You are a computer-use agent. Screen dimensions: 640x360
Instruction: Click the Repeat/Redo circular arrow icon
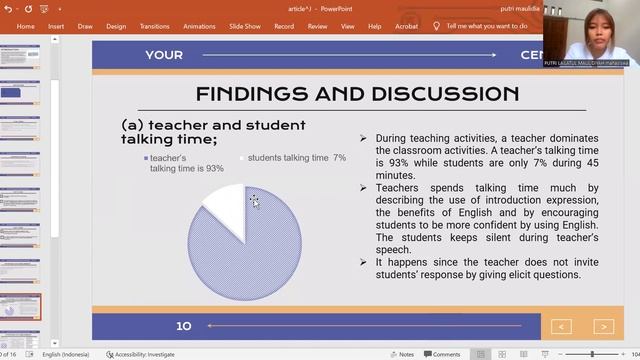click(x=28, y=9)
